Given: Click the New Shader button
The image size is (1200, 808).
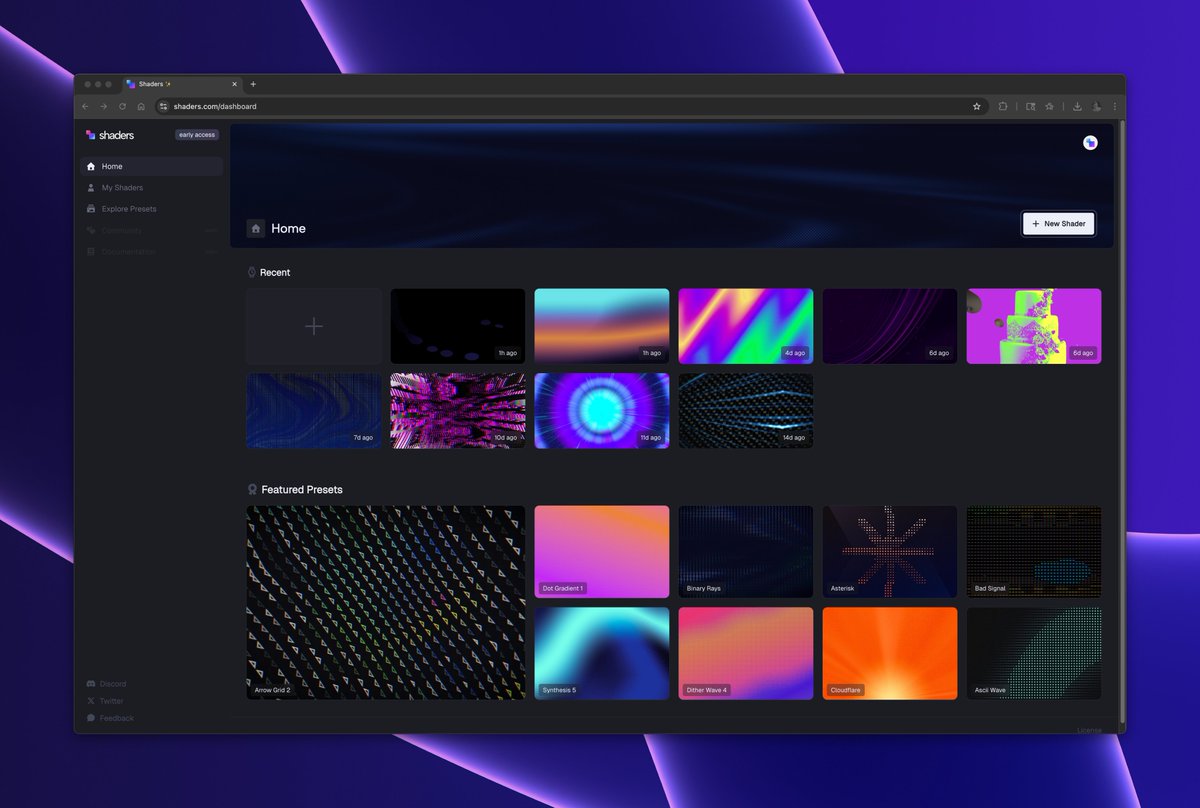Looking at the screenshot, I should [x=1058, y=224].
